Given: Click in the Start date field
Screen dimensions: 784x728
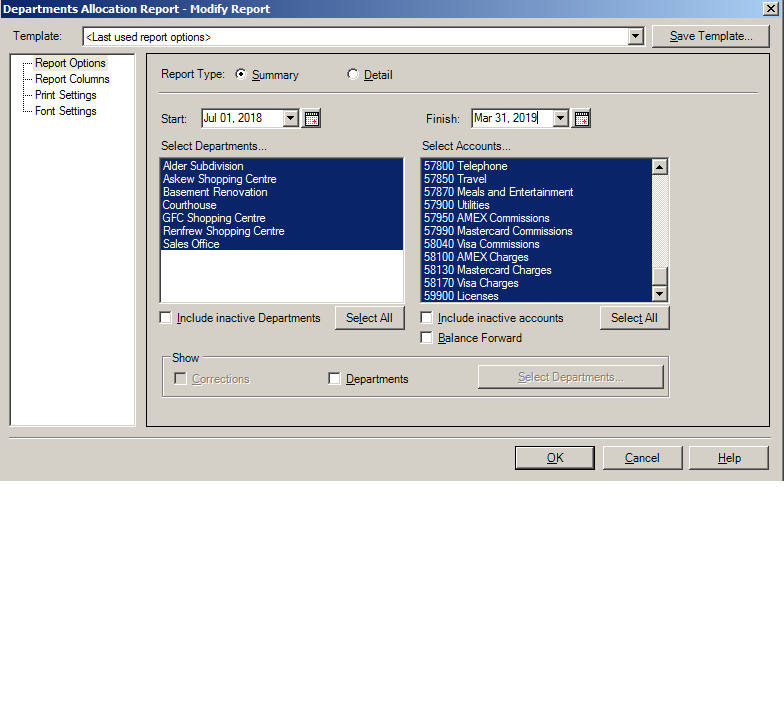Looking at the screenshot, I should [x=242, y=118].
